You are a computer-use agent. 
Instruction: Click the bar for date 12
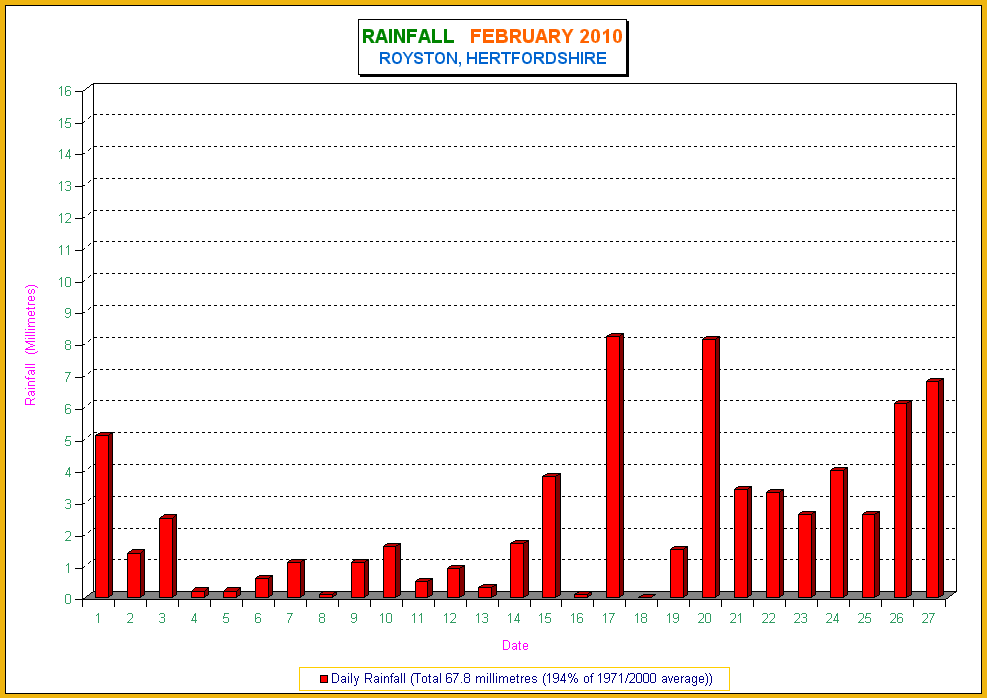tap(455, 582)
